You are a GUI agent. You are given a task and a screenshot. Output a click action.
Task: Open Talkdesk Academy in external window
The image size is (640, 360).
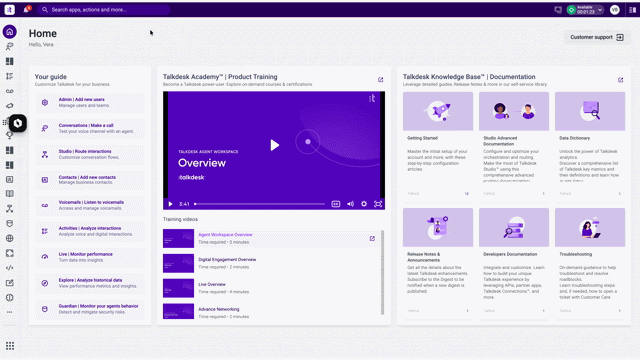380,80
